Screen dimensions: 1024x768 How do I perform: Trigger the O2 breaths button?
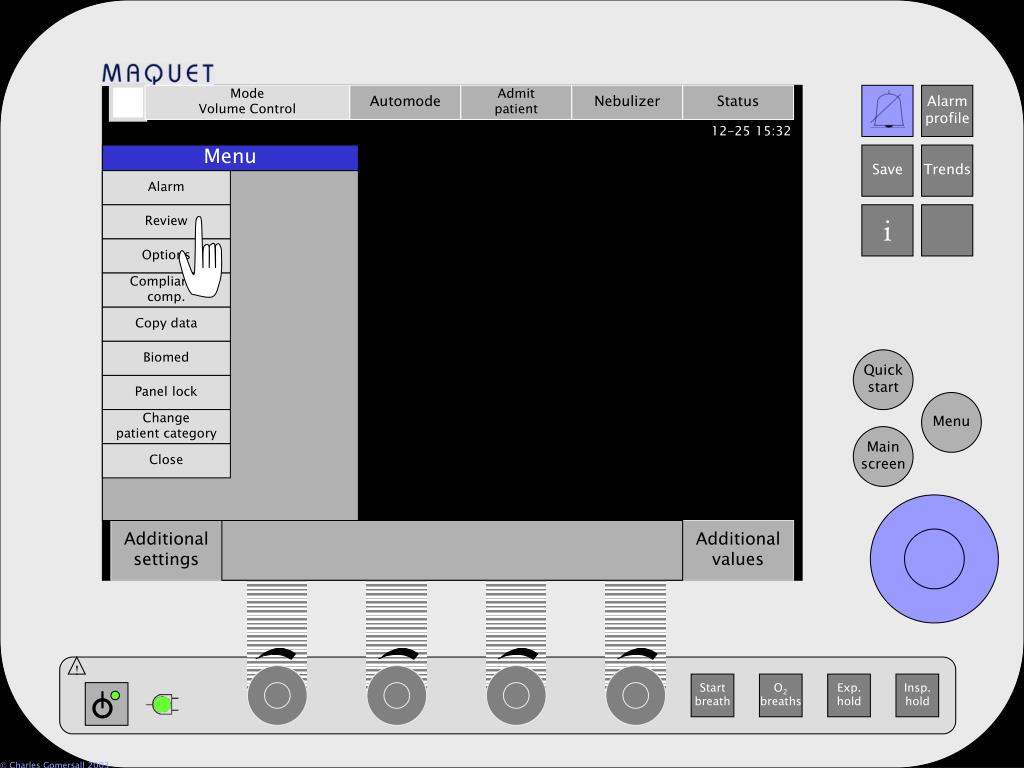pos(780,696)
